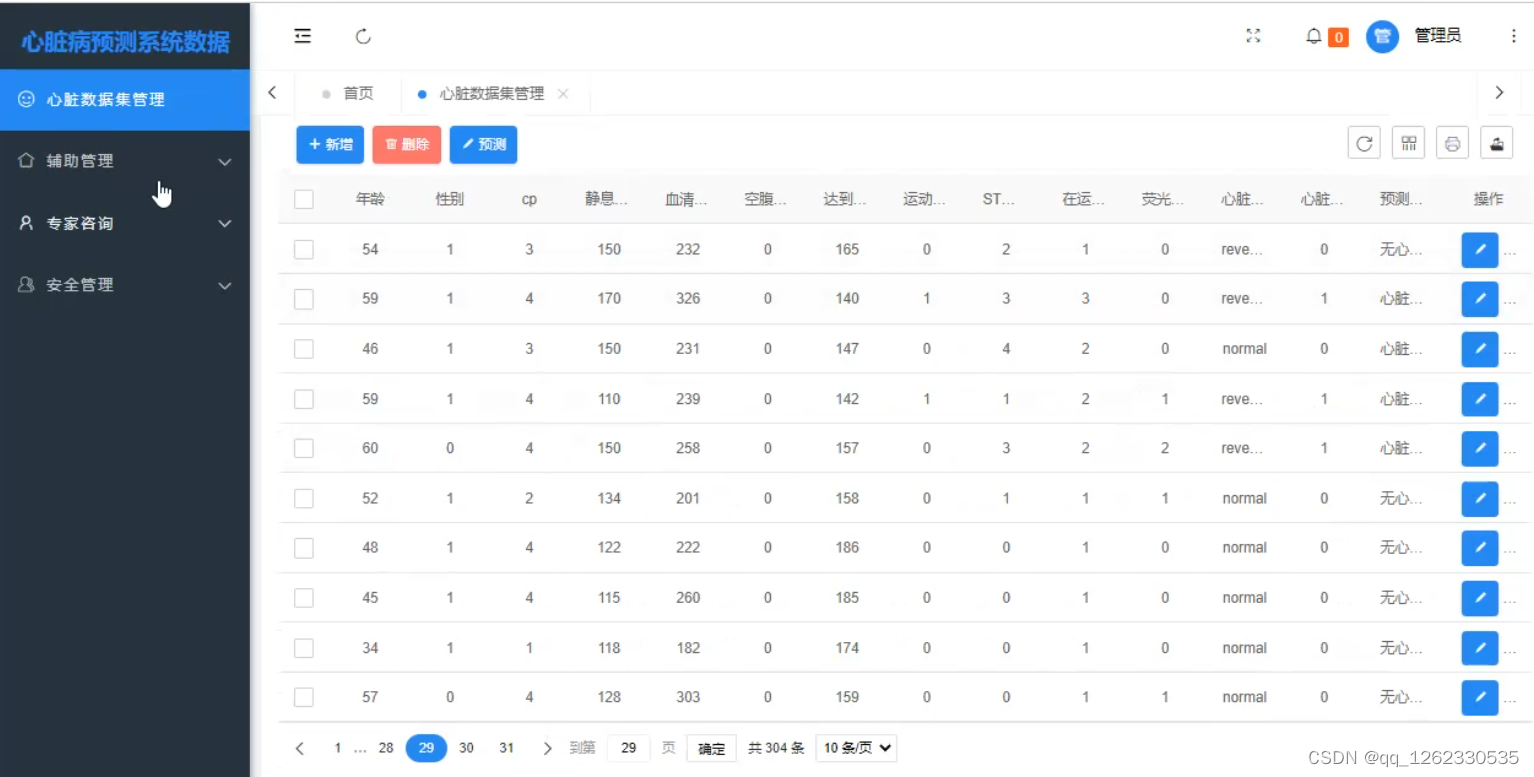
Task: Click the 管理员 username label
Action: point(1438,36)
